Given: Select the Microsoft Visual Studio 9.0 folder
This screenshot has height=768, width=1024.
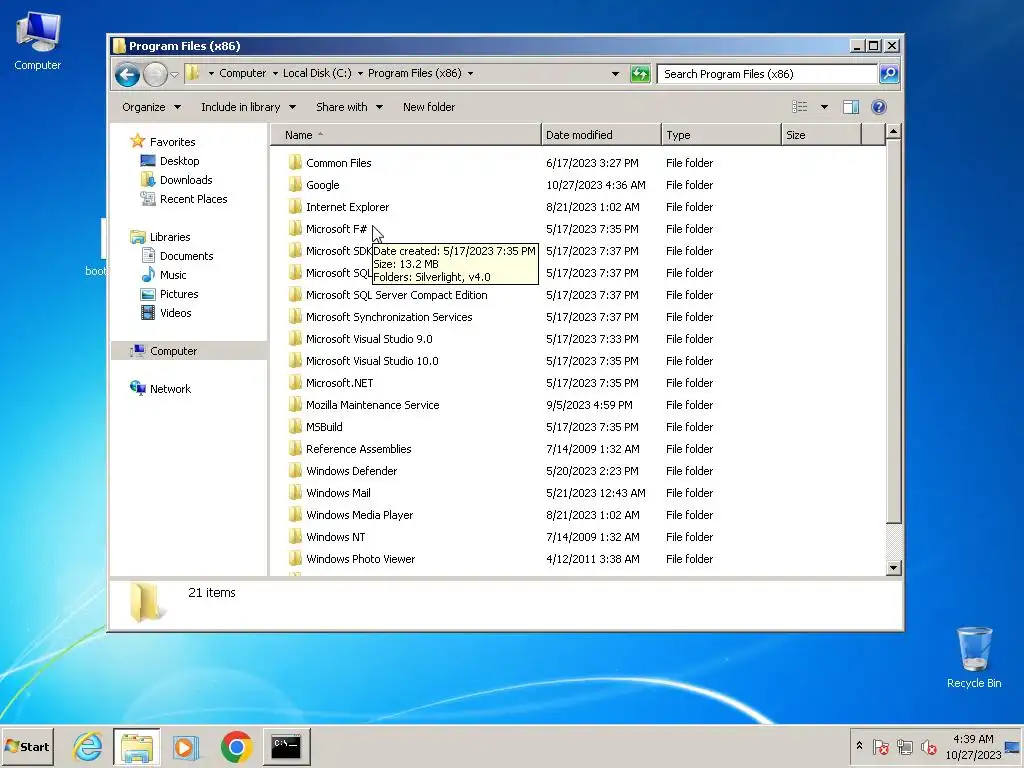Looking at the screenshot, I should point(369,339).
